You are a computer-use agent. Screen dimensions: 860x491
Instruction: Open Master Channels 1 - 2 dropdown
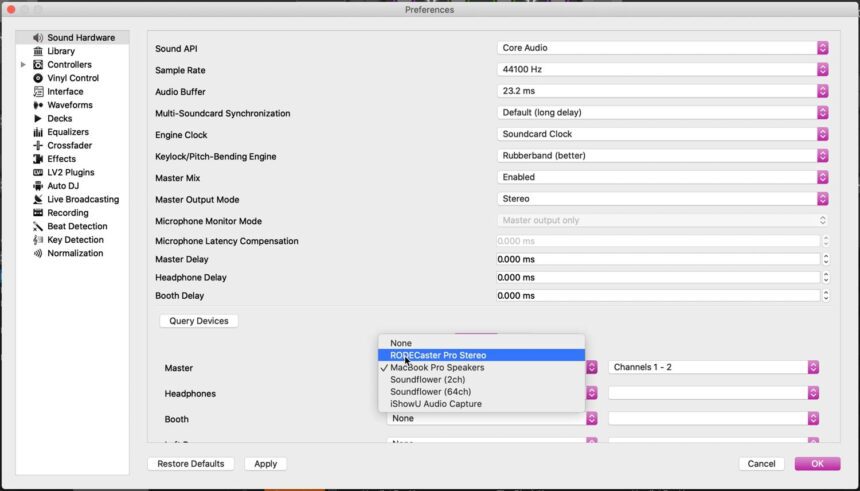pos(714,367)
